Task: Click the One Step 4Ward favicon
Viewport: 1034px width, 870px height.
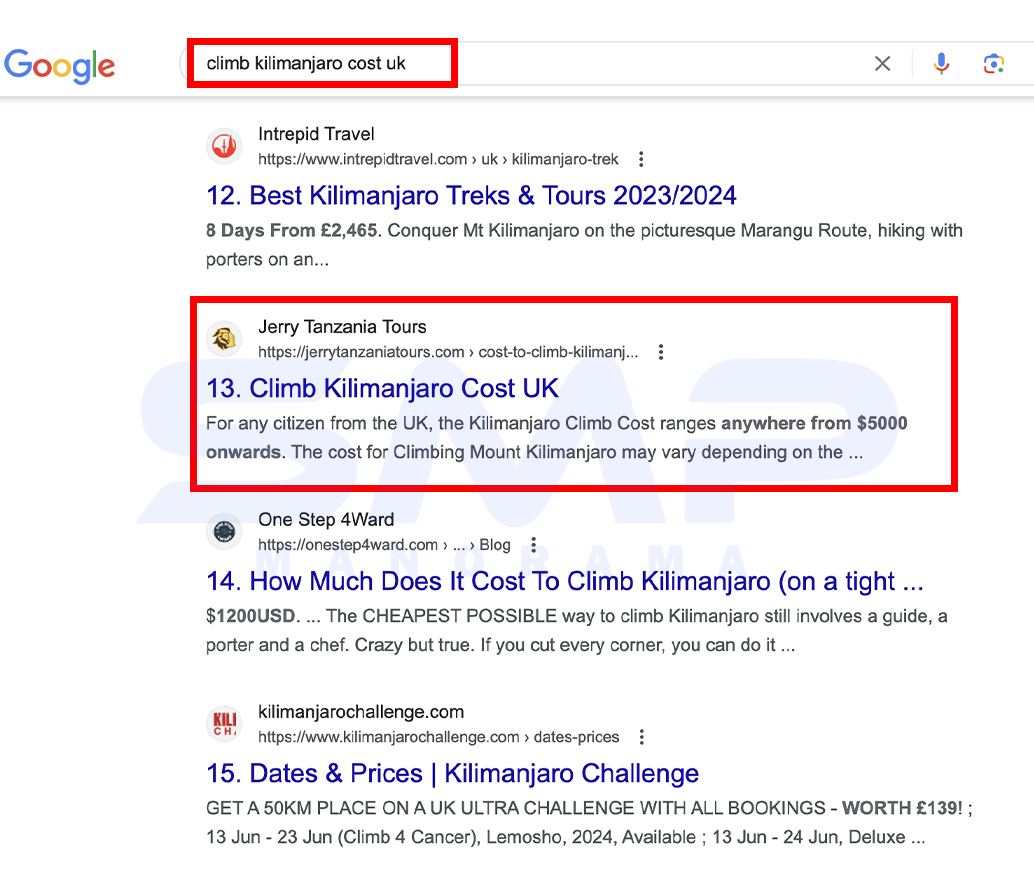Action: (224, 531)
